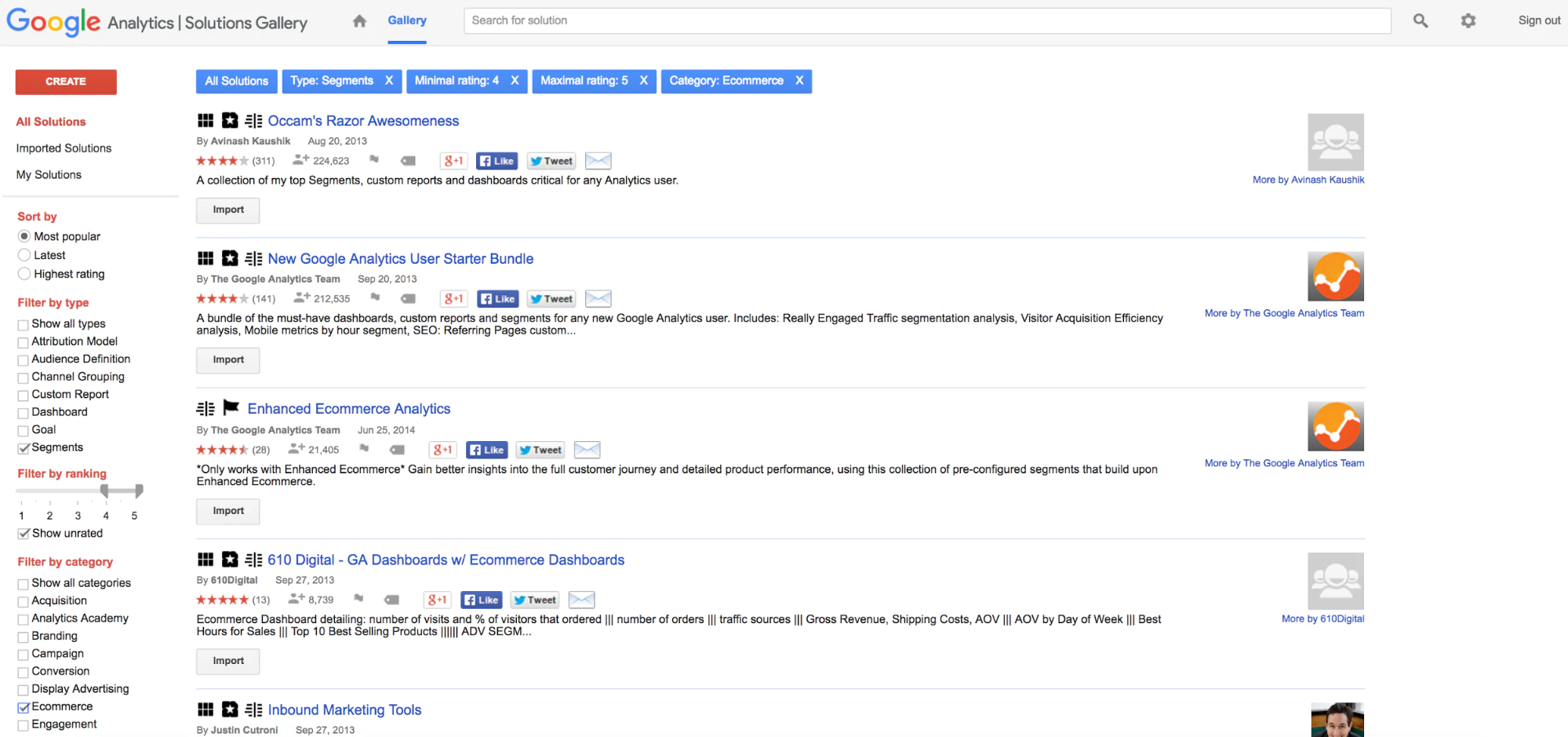This screenshot has height=737, width=1568.
Task: Import the New Google Analytics User Starter Bundle
Action: (228, 360)
